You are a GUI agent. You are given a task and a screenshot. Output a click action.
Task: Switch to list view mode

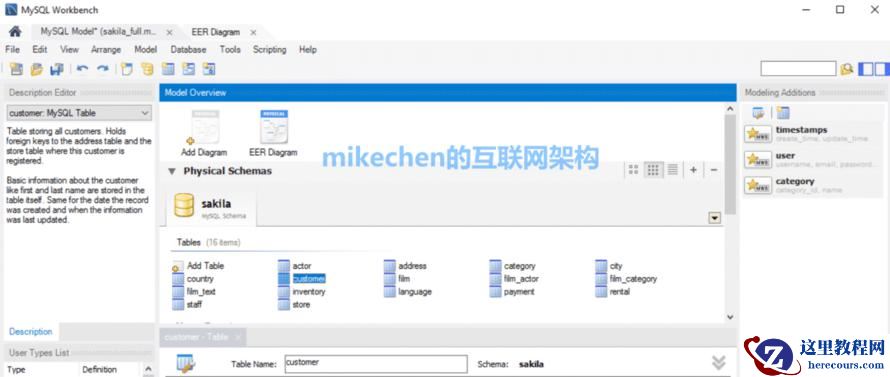tap(673, 170)
